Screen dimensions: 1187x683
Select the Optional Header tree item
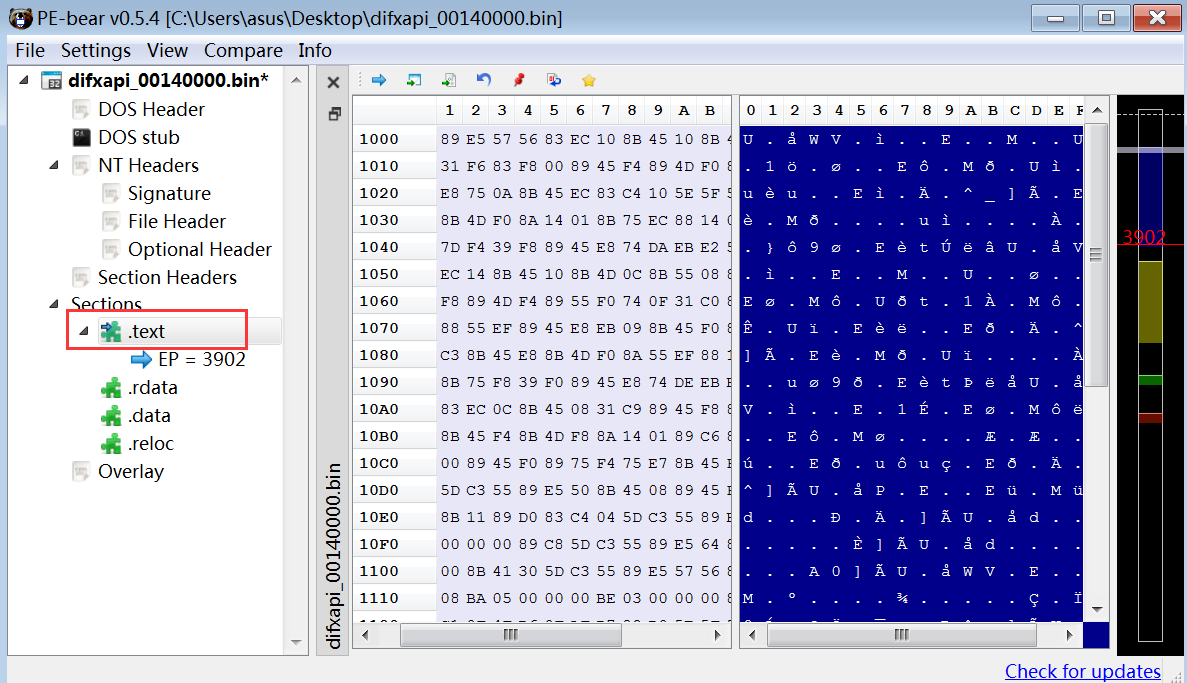tap(200, 249)
